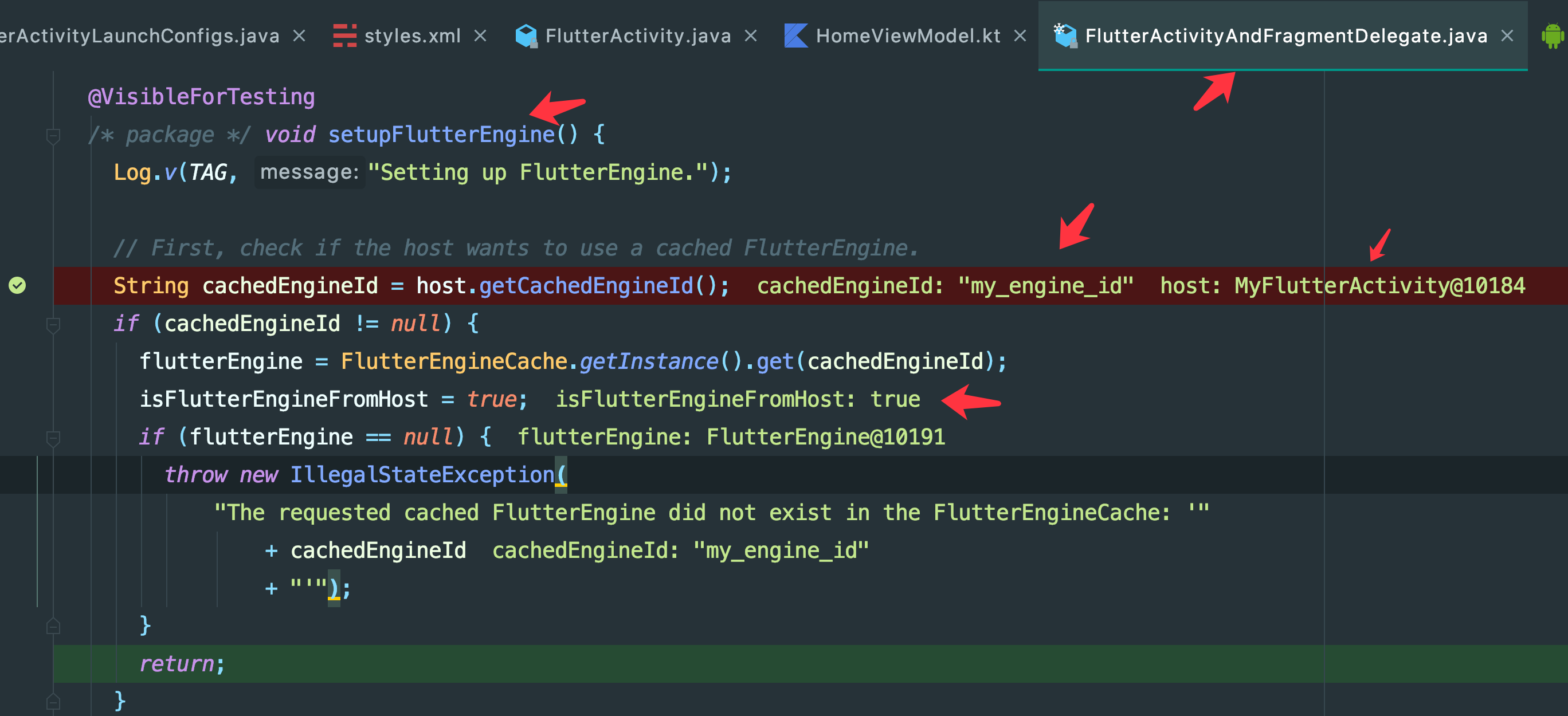1568x716 pixels.
Task: Close the ActivityLaunchConfigs.java tab
Action: [299, 37]
